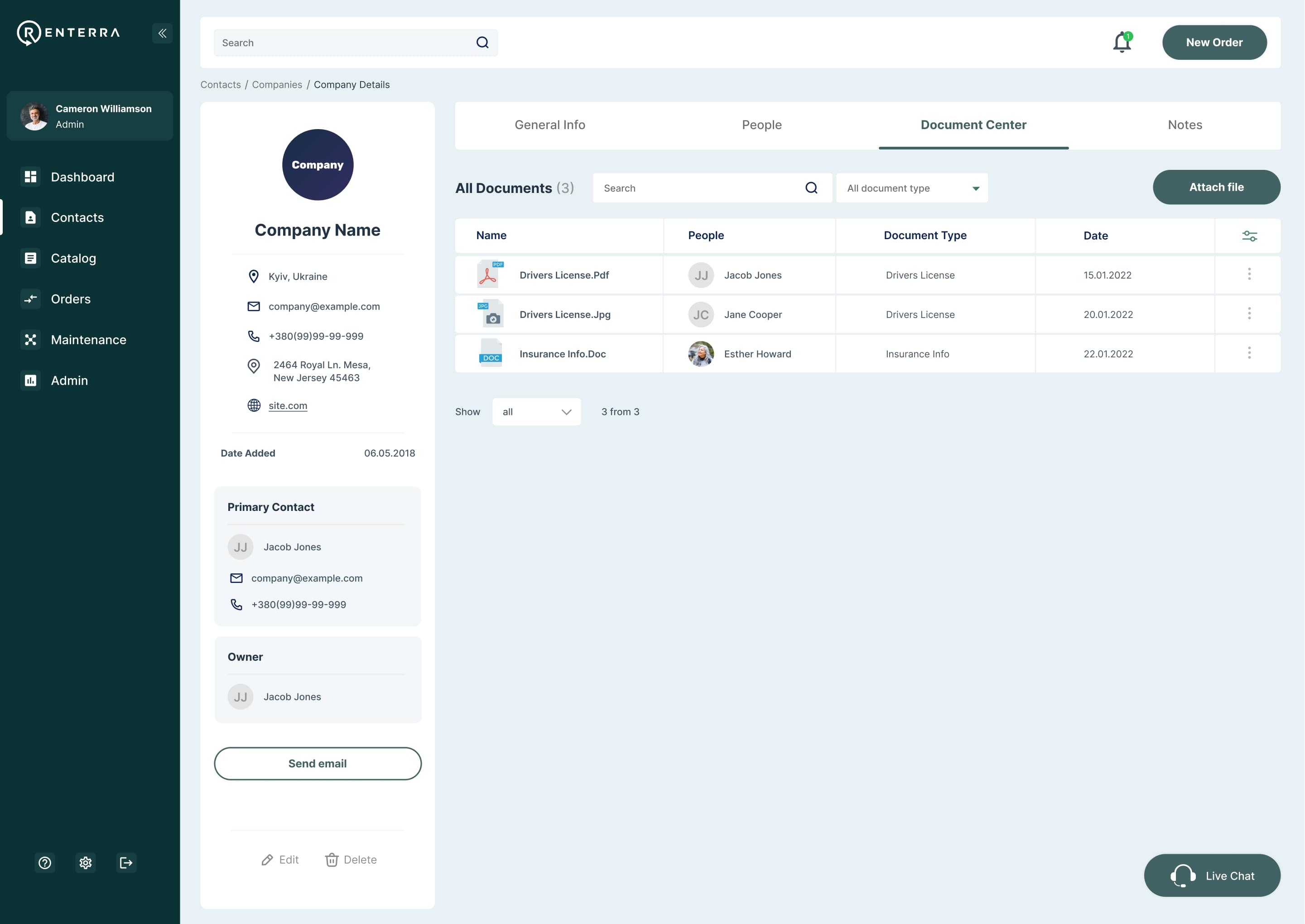Click the PDF file icon
This screenshot has width=1305, height=924.
[490, 274]
